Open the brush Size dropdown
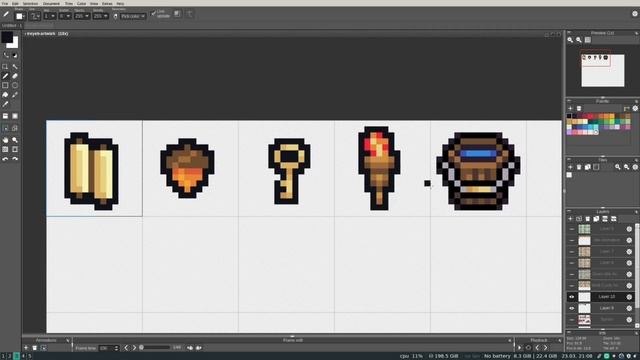This screenshot has height=360, width=640. point(49,16)
